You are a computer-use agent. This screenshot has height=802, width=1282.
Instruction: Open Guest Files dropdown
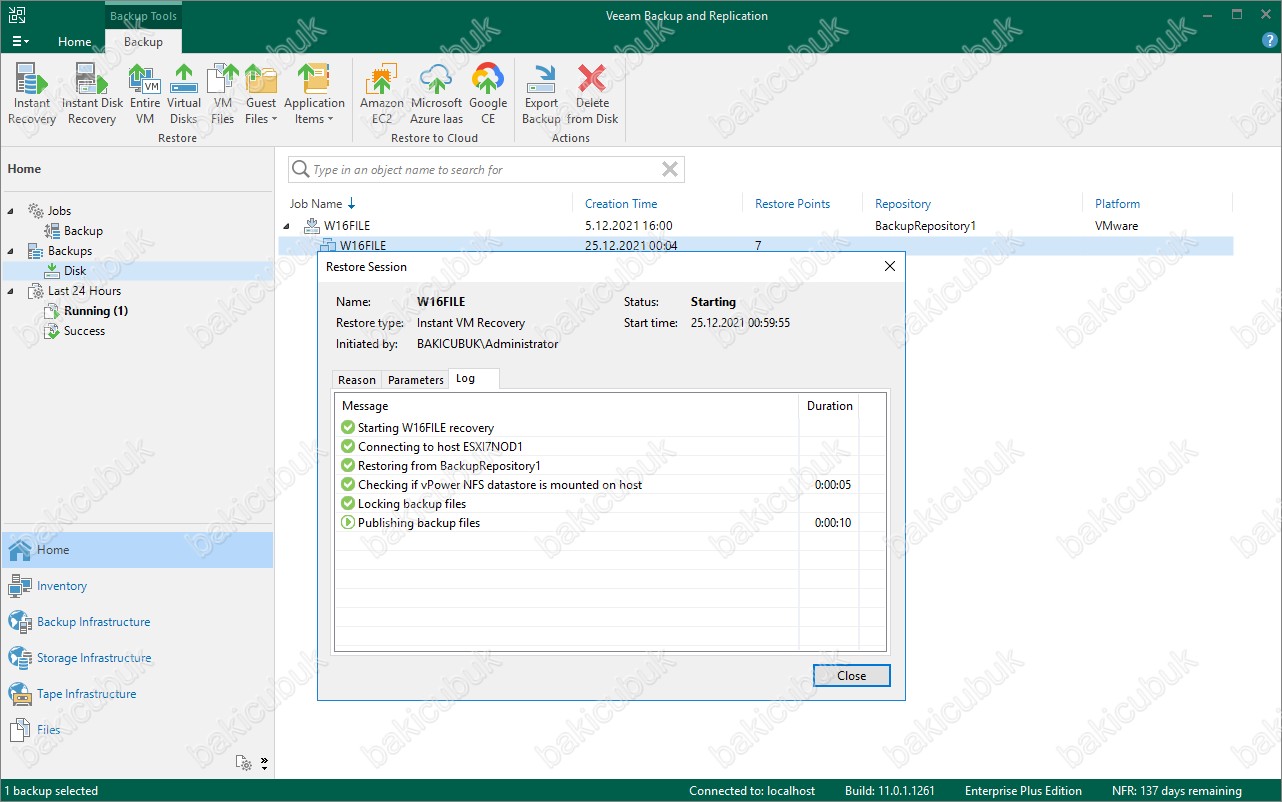(260, 95)
